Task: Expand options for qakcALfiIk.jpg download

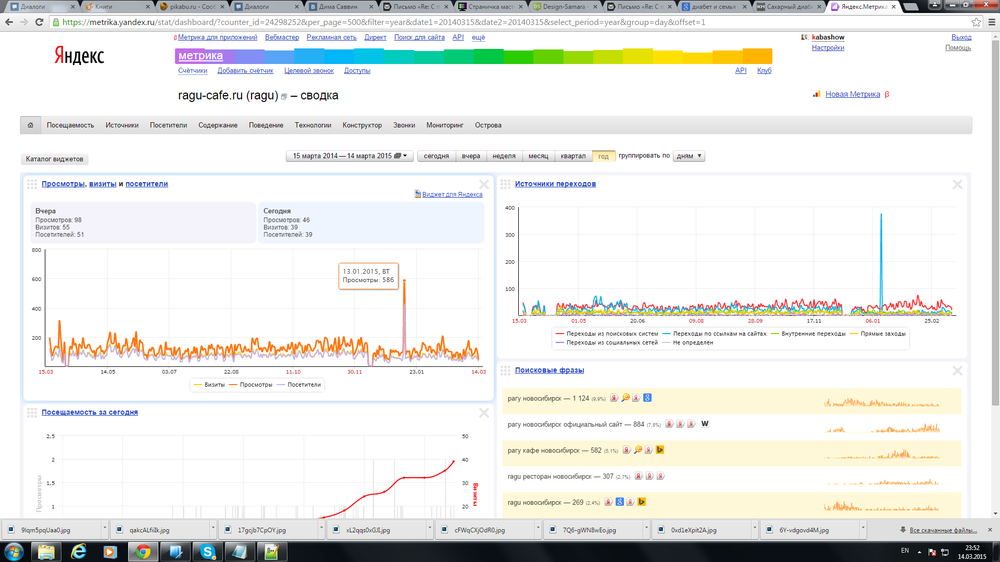Action: click(212, 529)
